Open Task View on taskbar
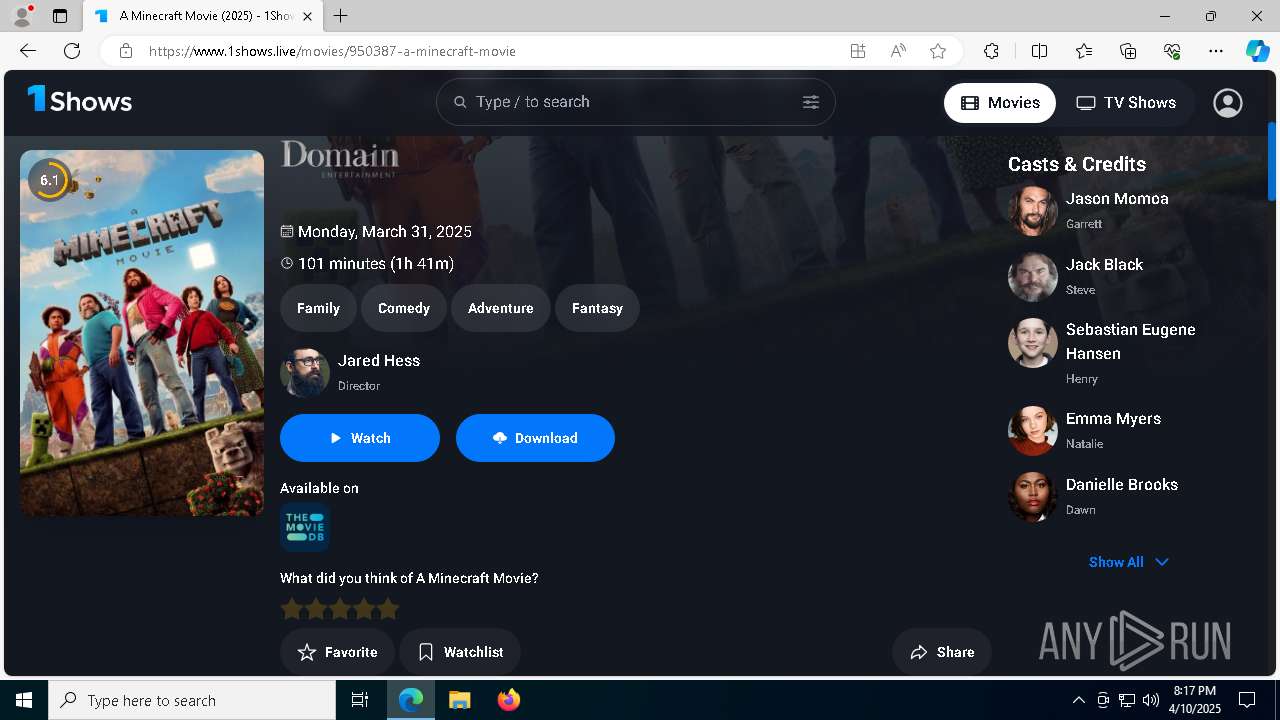 coord(360,700)
